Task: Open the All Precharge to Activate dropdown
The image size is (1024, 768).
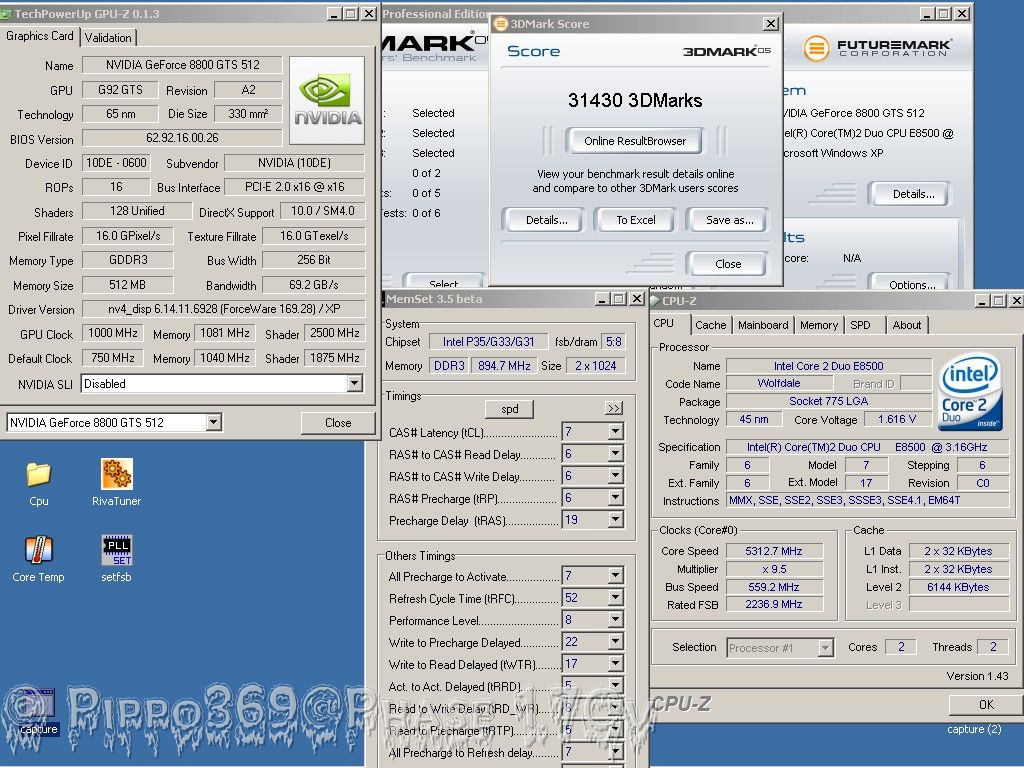Action: (615, 575)
